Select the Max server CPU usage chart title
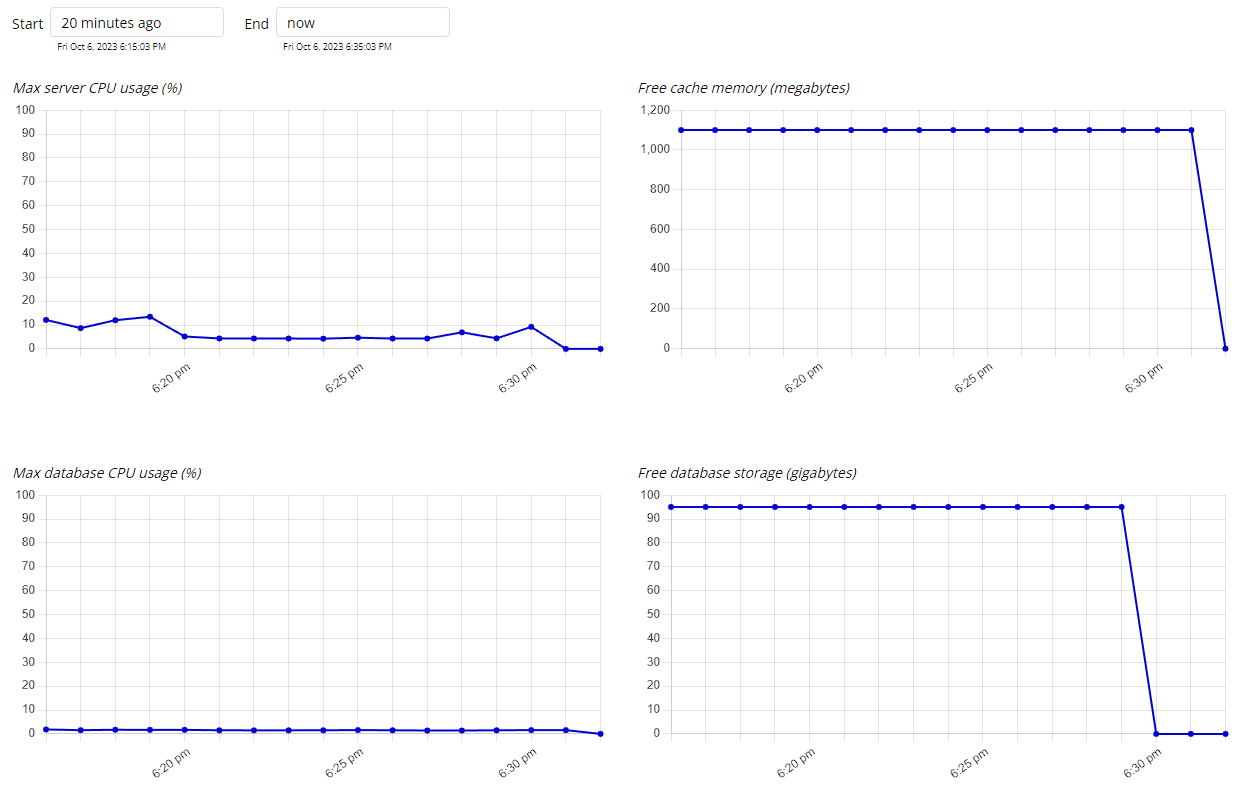Screen dimensions: 1250x785 pyautogui.click(x=98, y=88)
